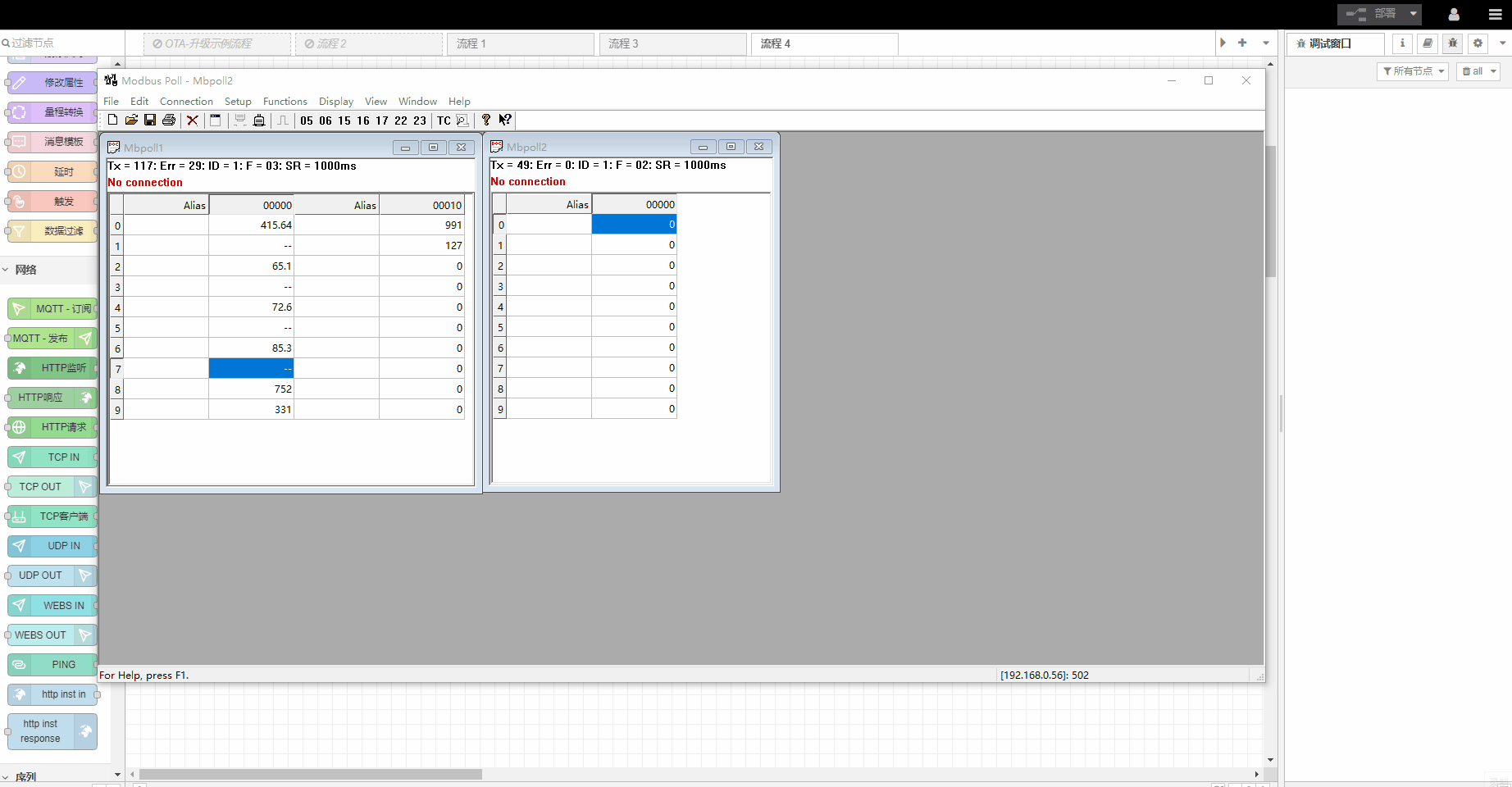Screen dimensions: 1512x787
Task: Open the Setup menu in Modbus Poll
Action: (238, 102)
